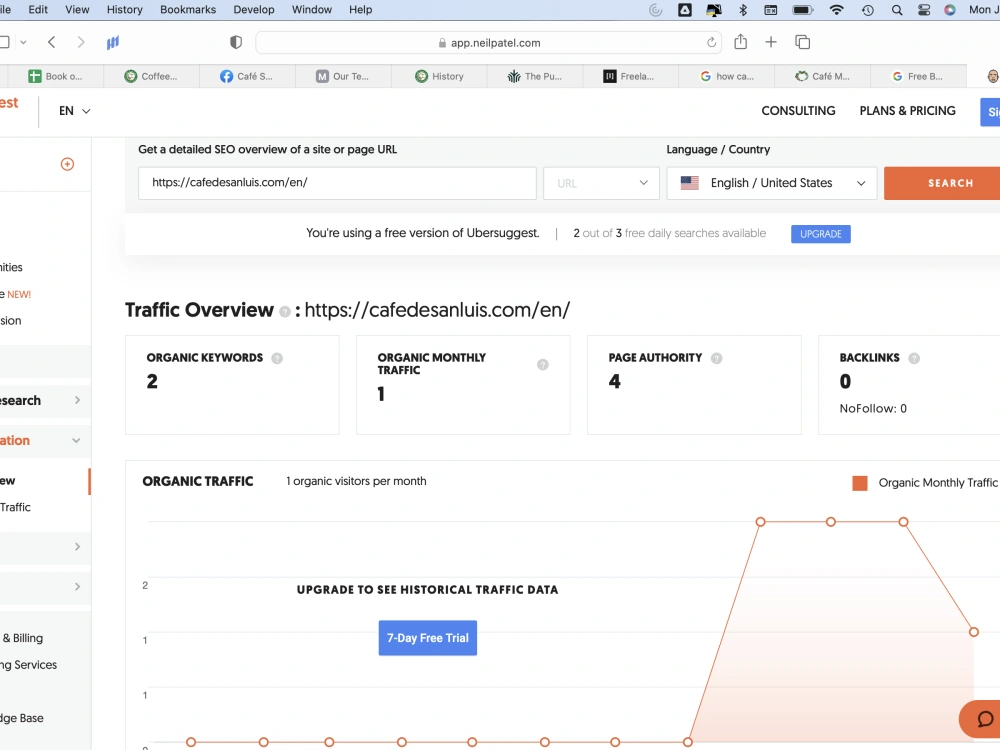
Task: Open Control Center in menu bar
Action: (x=923, y=10)
